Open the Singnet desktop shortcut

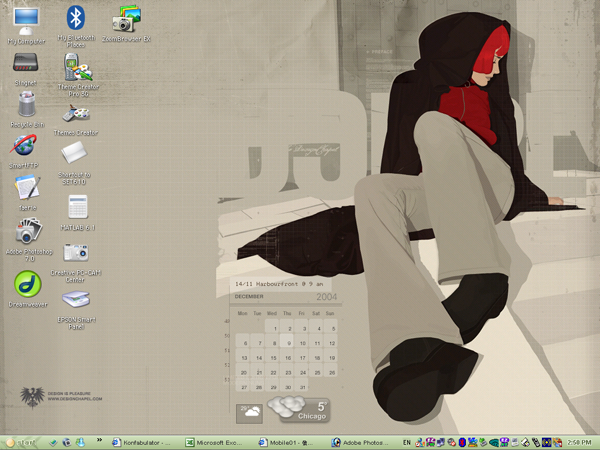[26, 69]
